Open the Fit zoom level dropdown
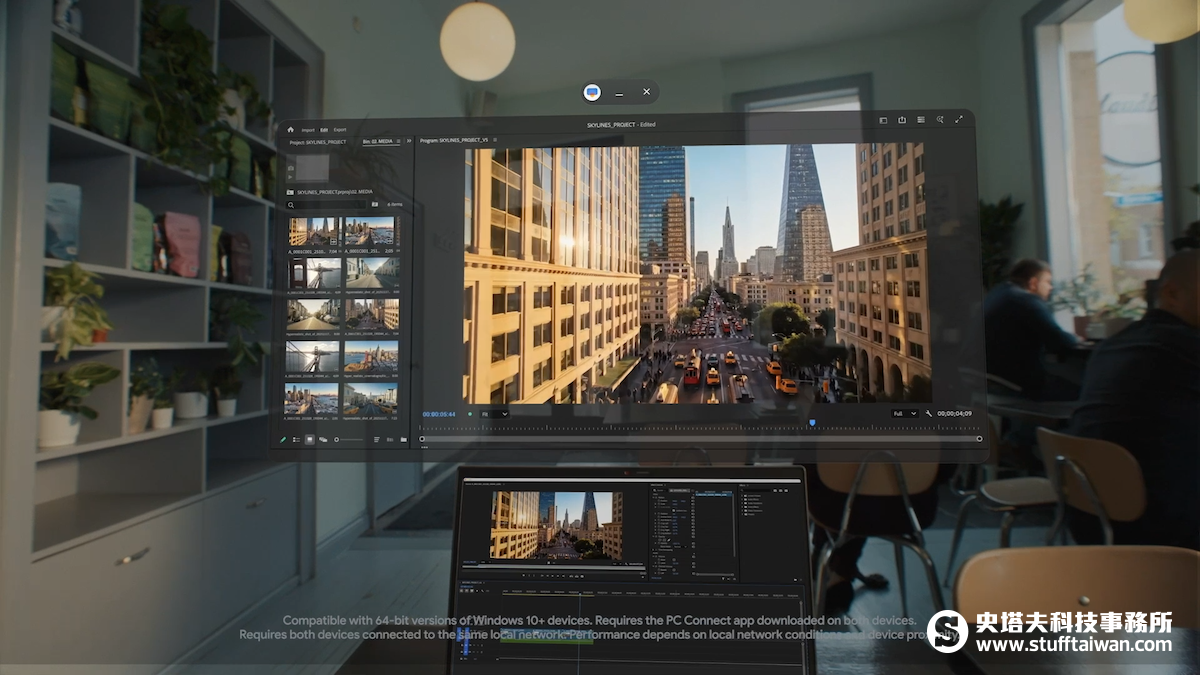Viewport: 1200px width, 675px height. pyautogui.click(x=493, y=413)
